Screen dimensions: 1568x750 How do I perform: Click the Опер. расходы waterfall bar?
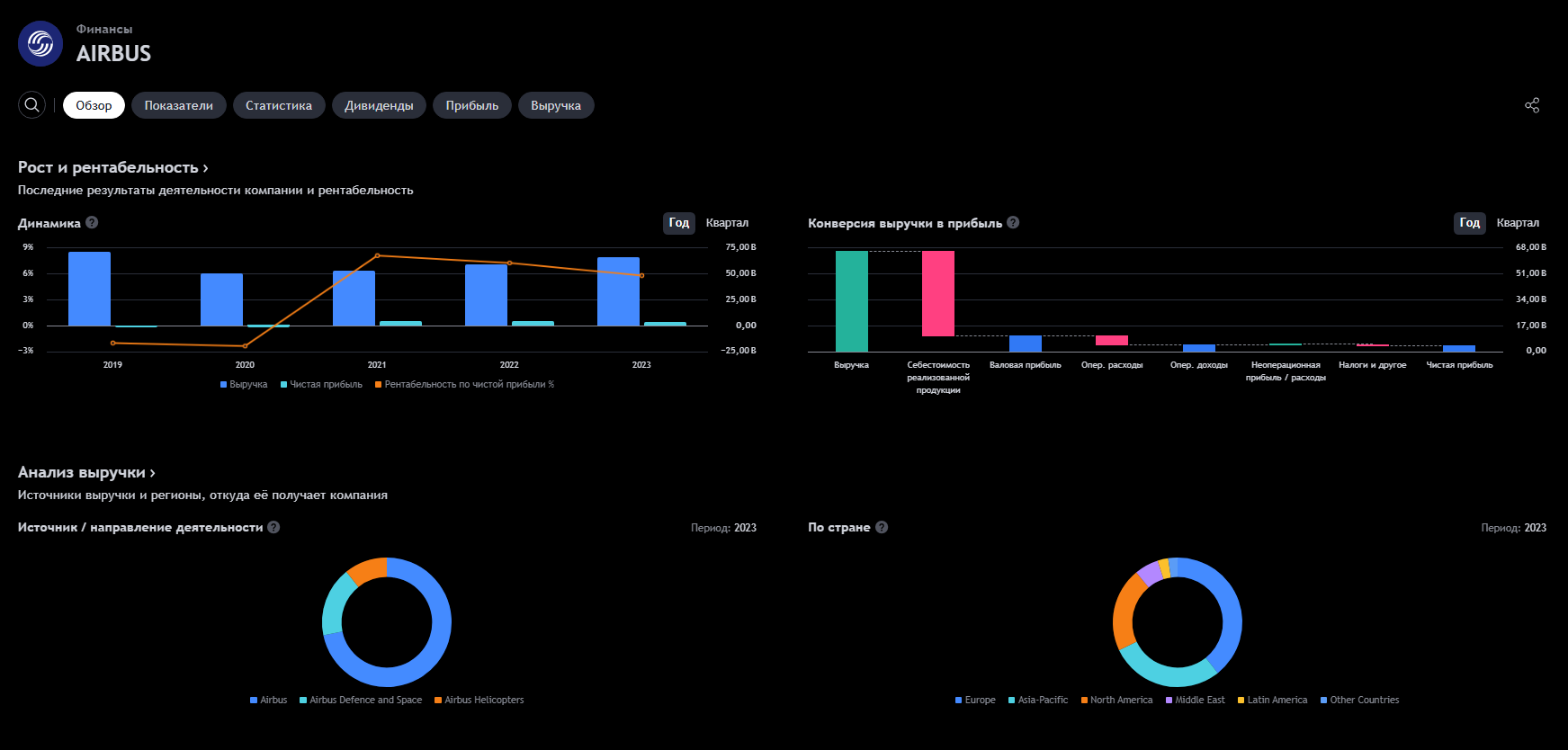click(x=1112, y=340)
